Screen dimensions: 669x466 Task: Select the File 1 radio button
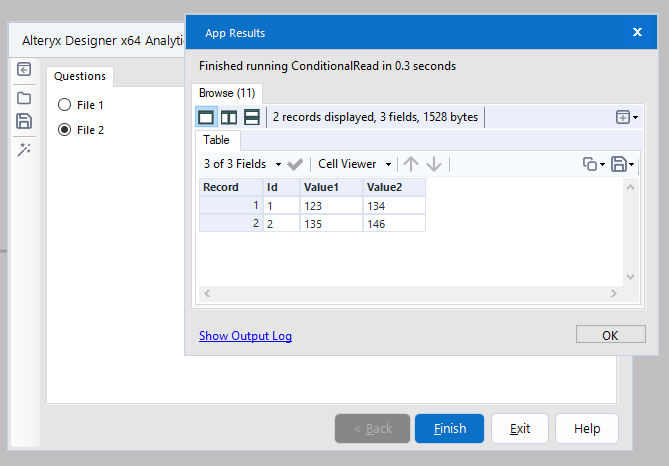point(65,104)
